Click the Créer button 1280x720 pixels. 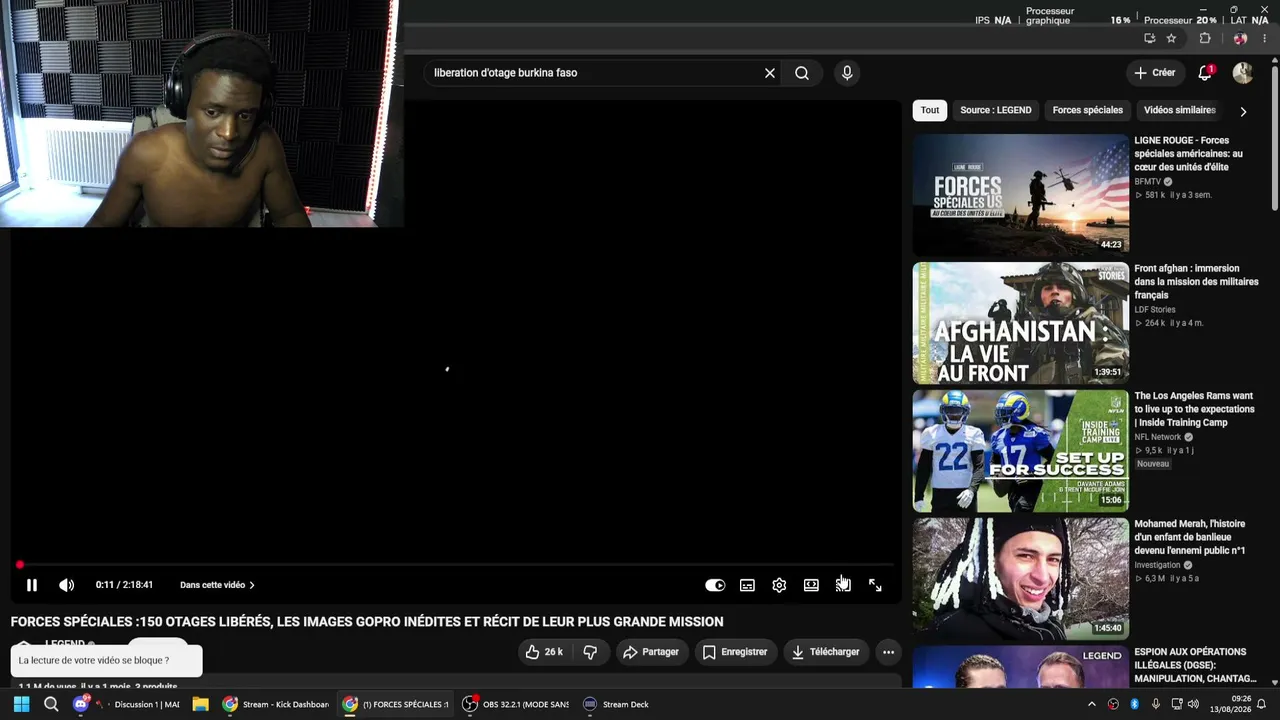[1154, 73]
